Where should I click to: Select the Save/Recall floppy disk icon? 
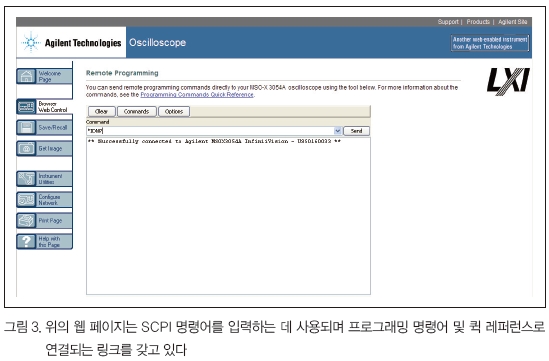pyautogui.click(x=26, y=128)
